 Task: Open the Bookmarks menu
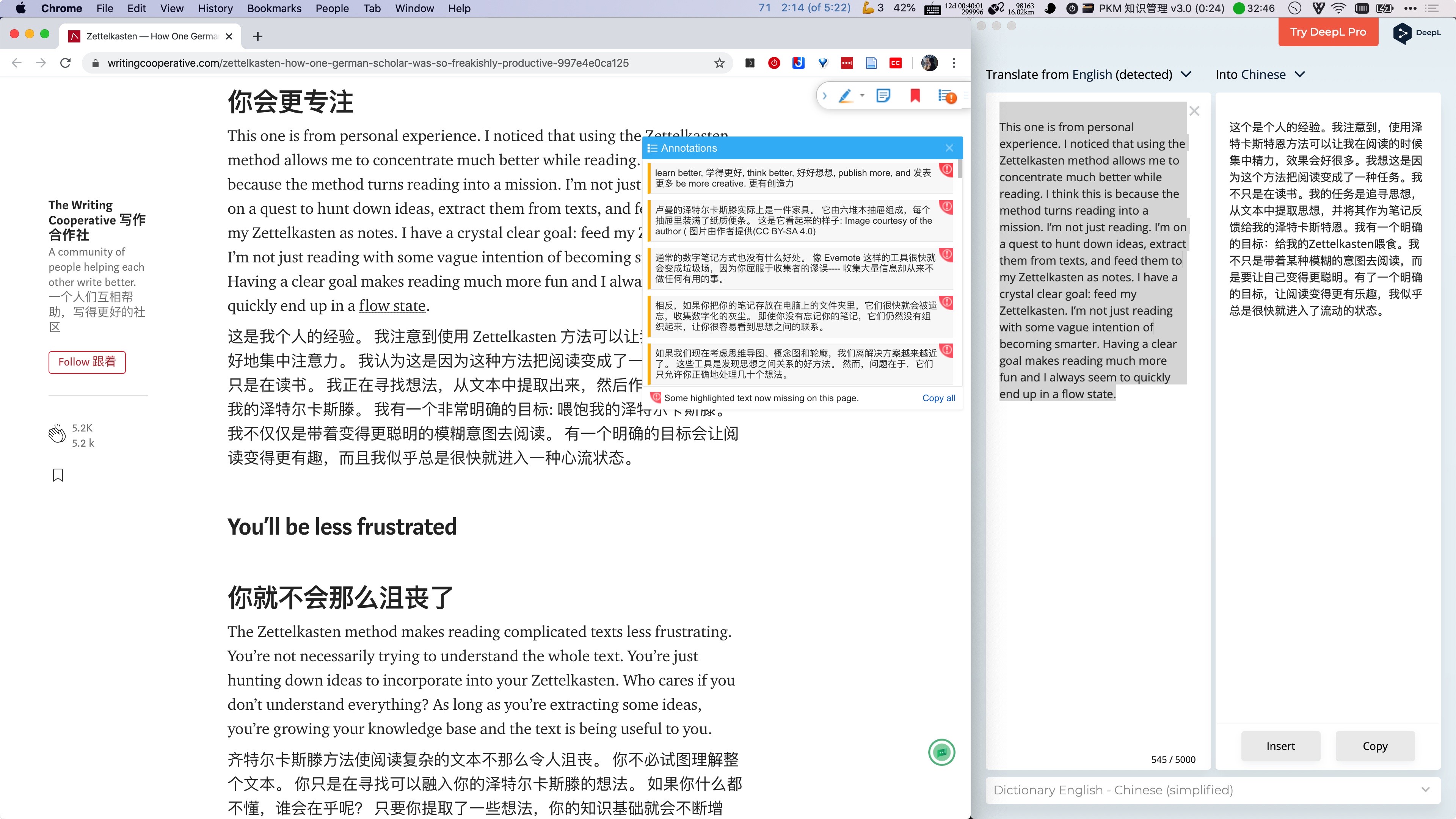[x=274, y=8]
